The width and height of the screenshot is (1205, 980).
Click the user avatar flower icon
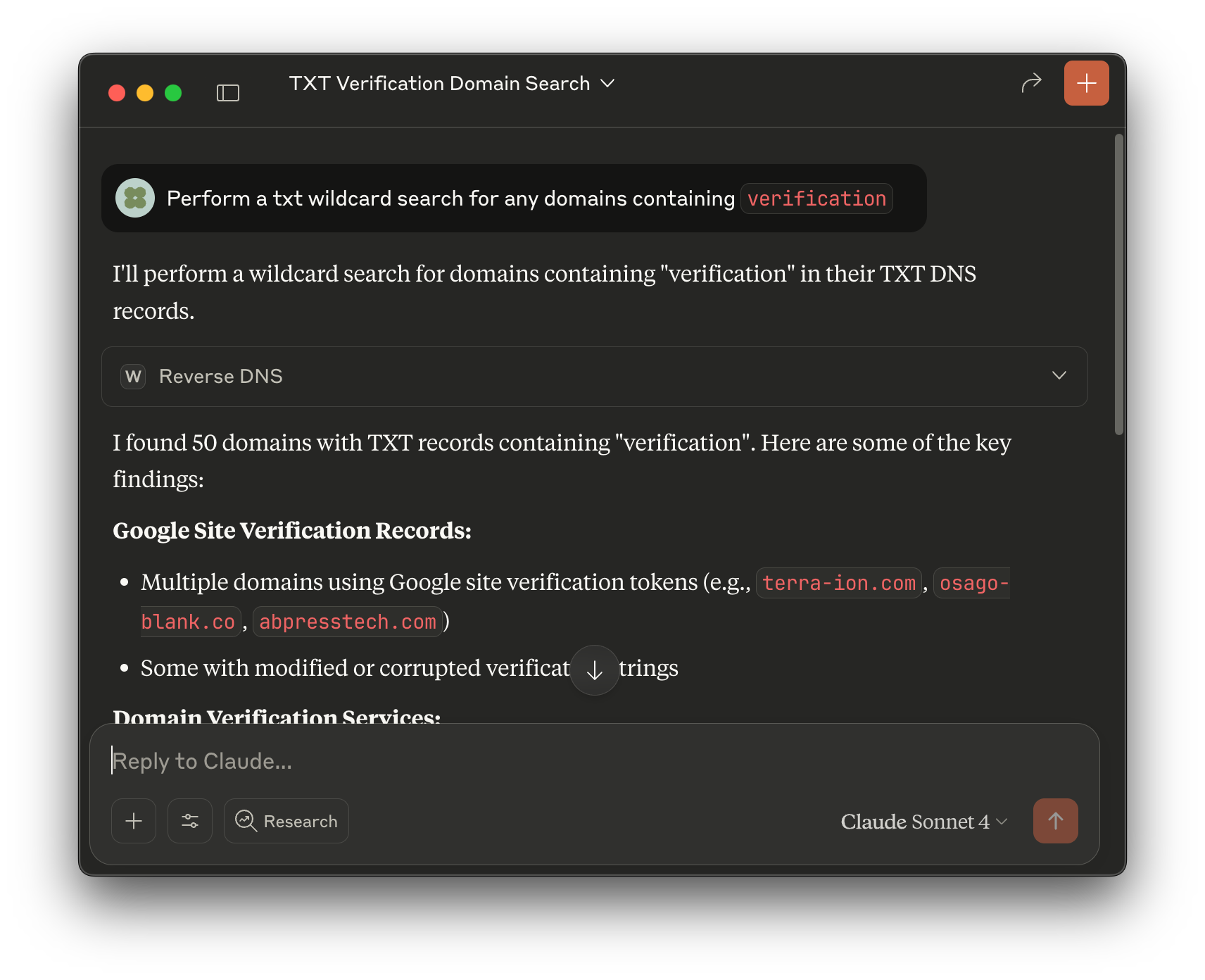(x=134, y=198)
